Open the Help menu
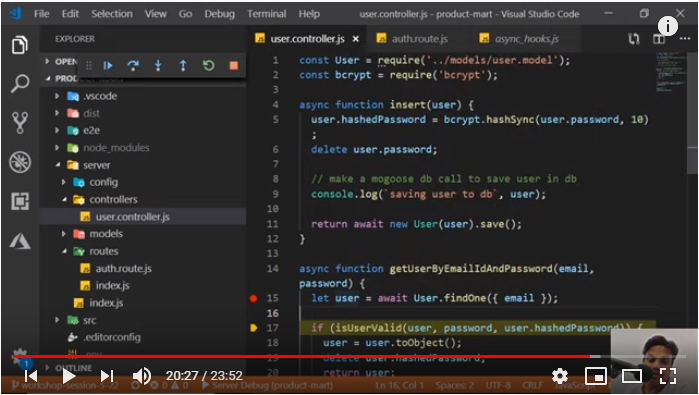The image size is (699, 395). click(309, 14)
